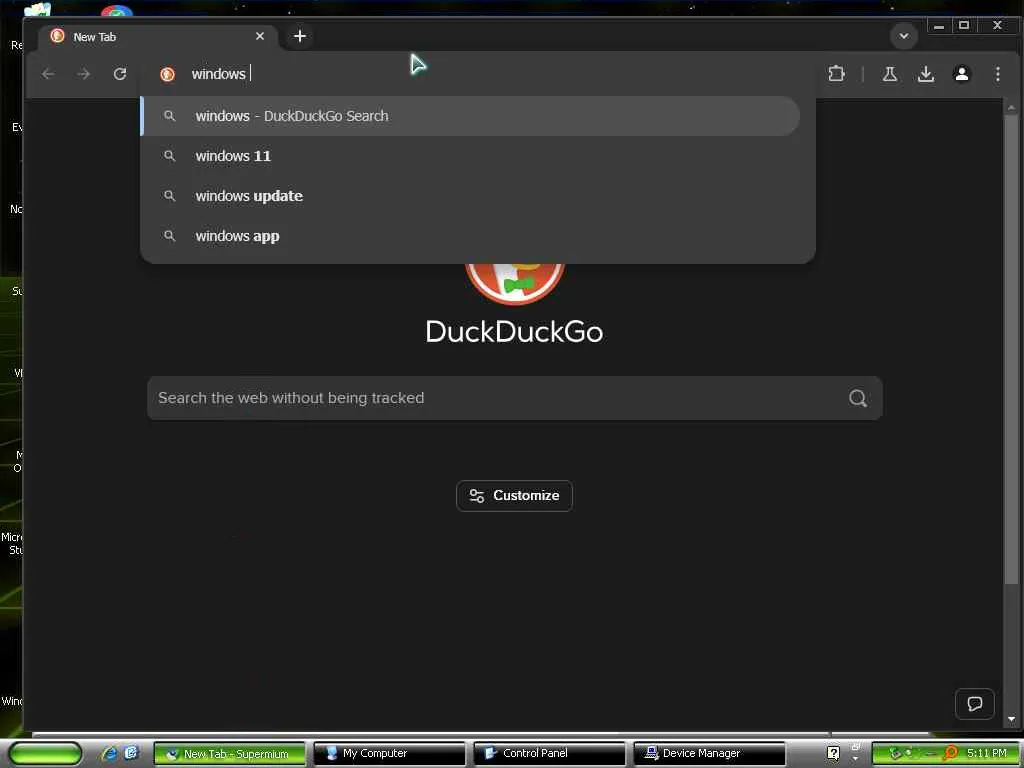This screenshot has width=1024, height=768.
Task: Click the magnifier in DuckDuckGo search box
Action: [857, 398]
